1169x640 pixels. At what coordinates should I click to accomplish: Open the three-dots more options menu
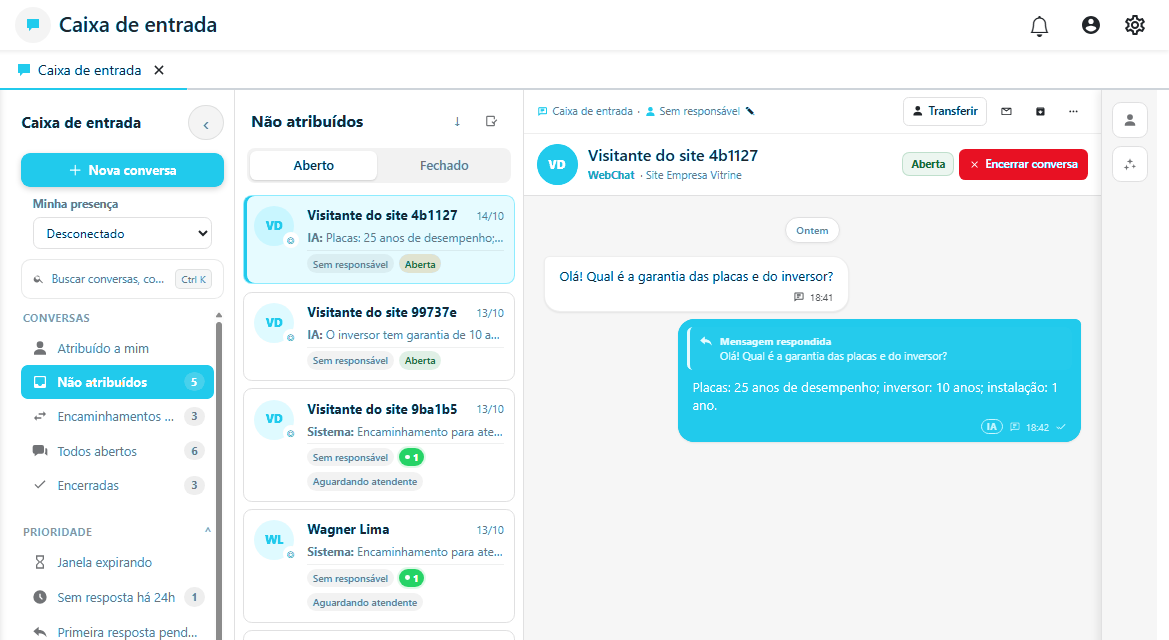(x=1073, y=111)
